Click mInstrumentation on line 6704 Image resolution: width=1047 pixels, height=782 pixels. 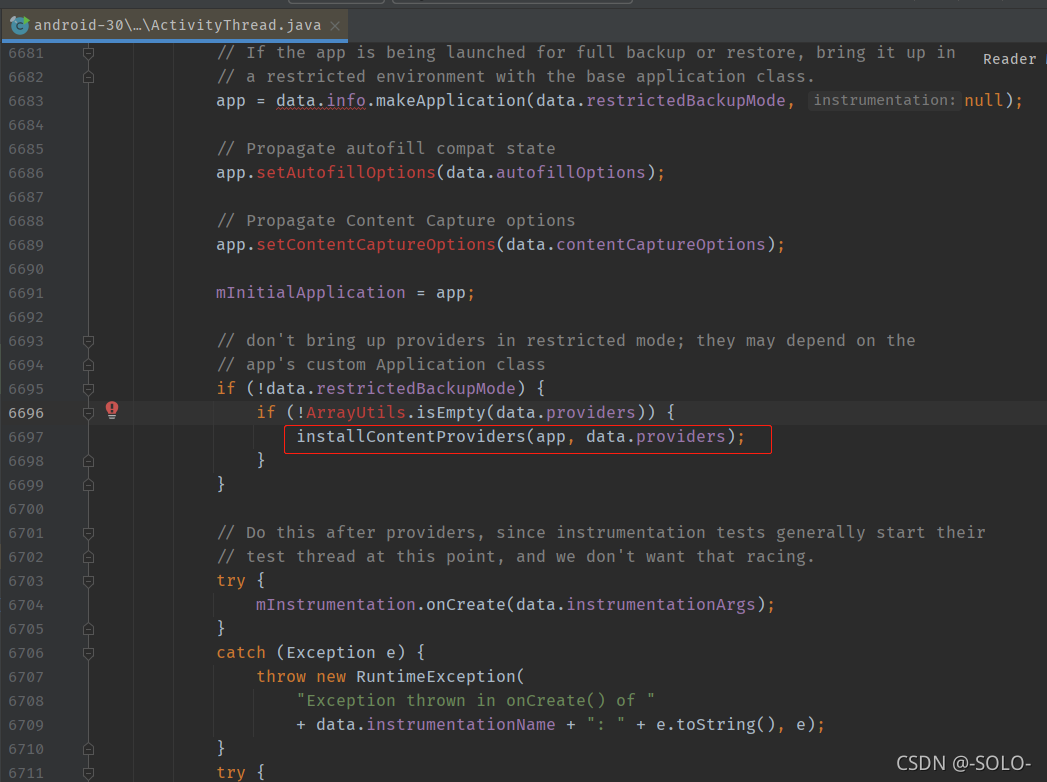click(336, 605)
